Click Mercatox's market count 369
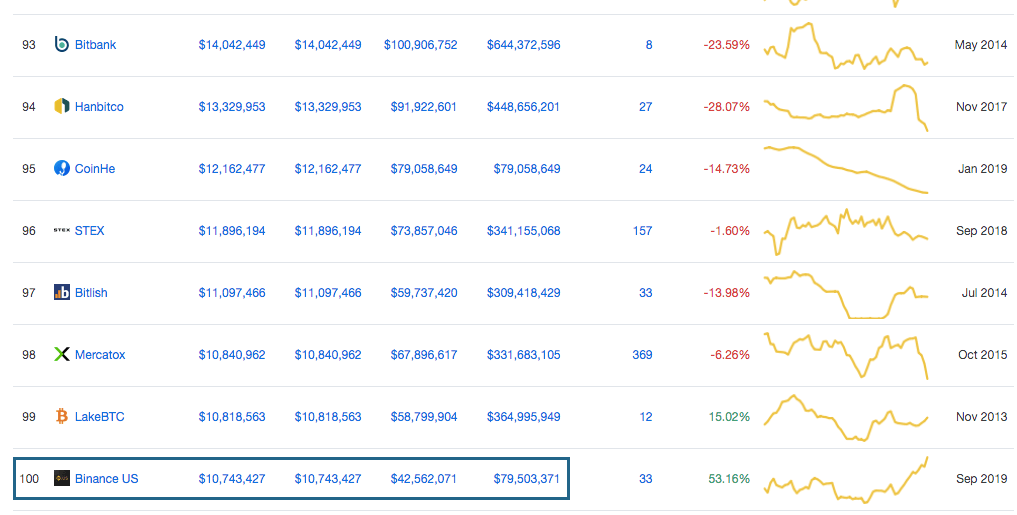Image resolution: width=1017 pixels, height=515 pixels. point(642,355)
